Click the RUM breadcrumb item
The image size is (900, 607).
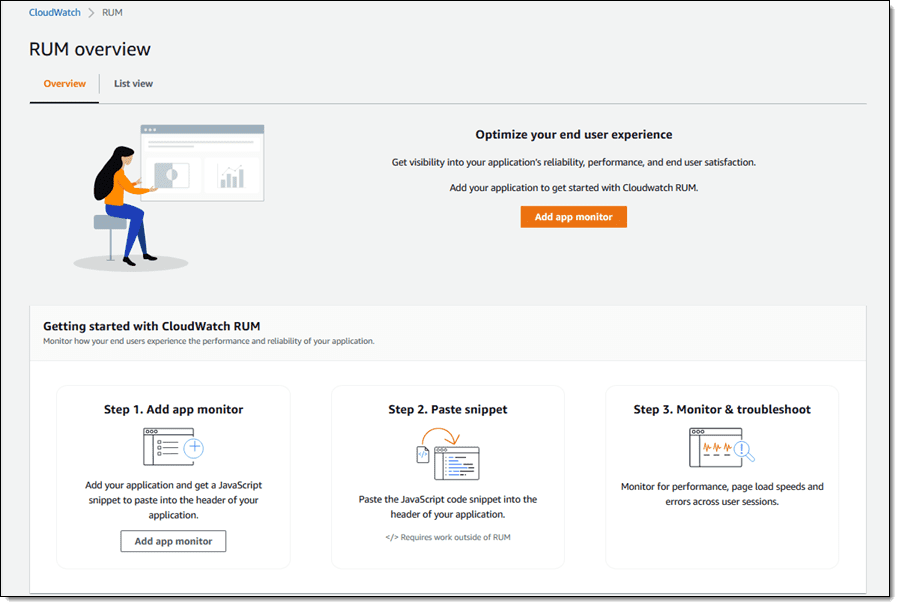tap(112, 13)
